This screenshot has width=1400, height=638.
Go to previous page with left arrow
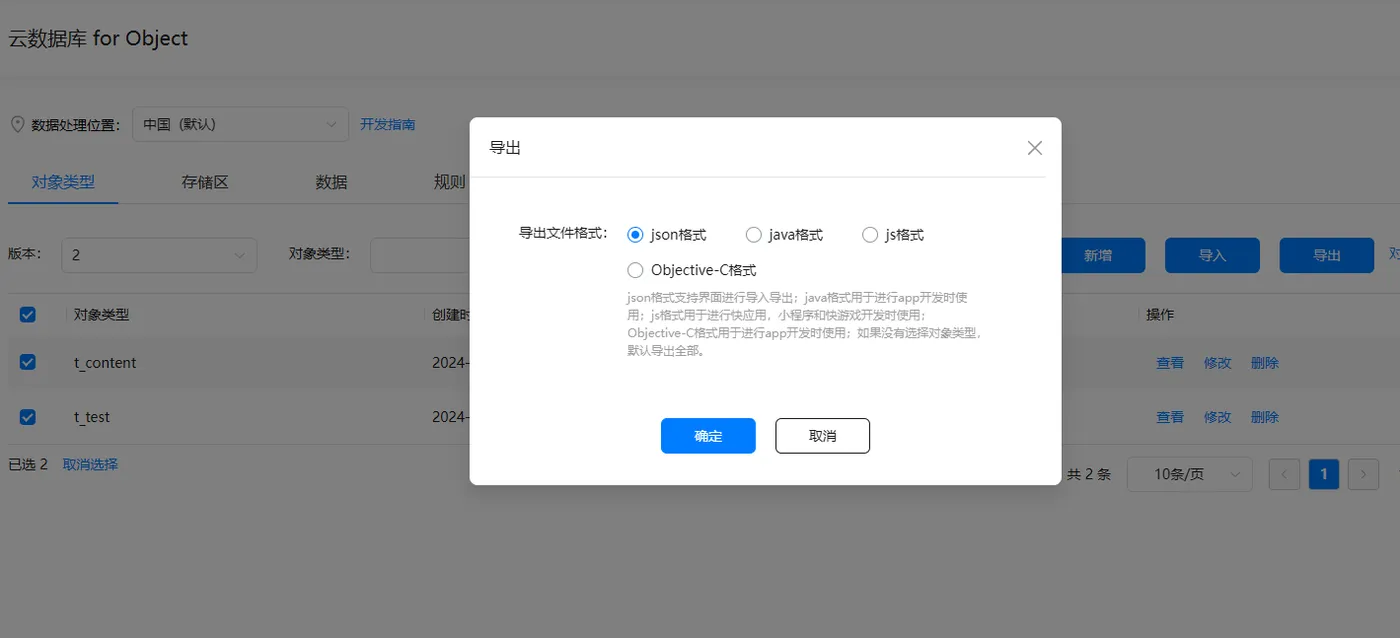coord(1284,474)
